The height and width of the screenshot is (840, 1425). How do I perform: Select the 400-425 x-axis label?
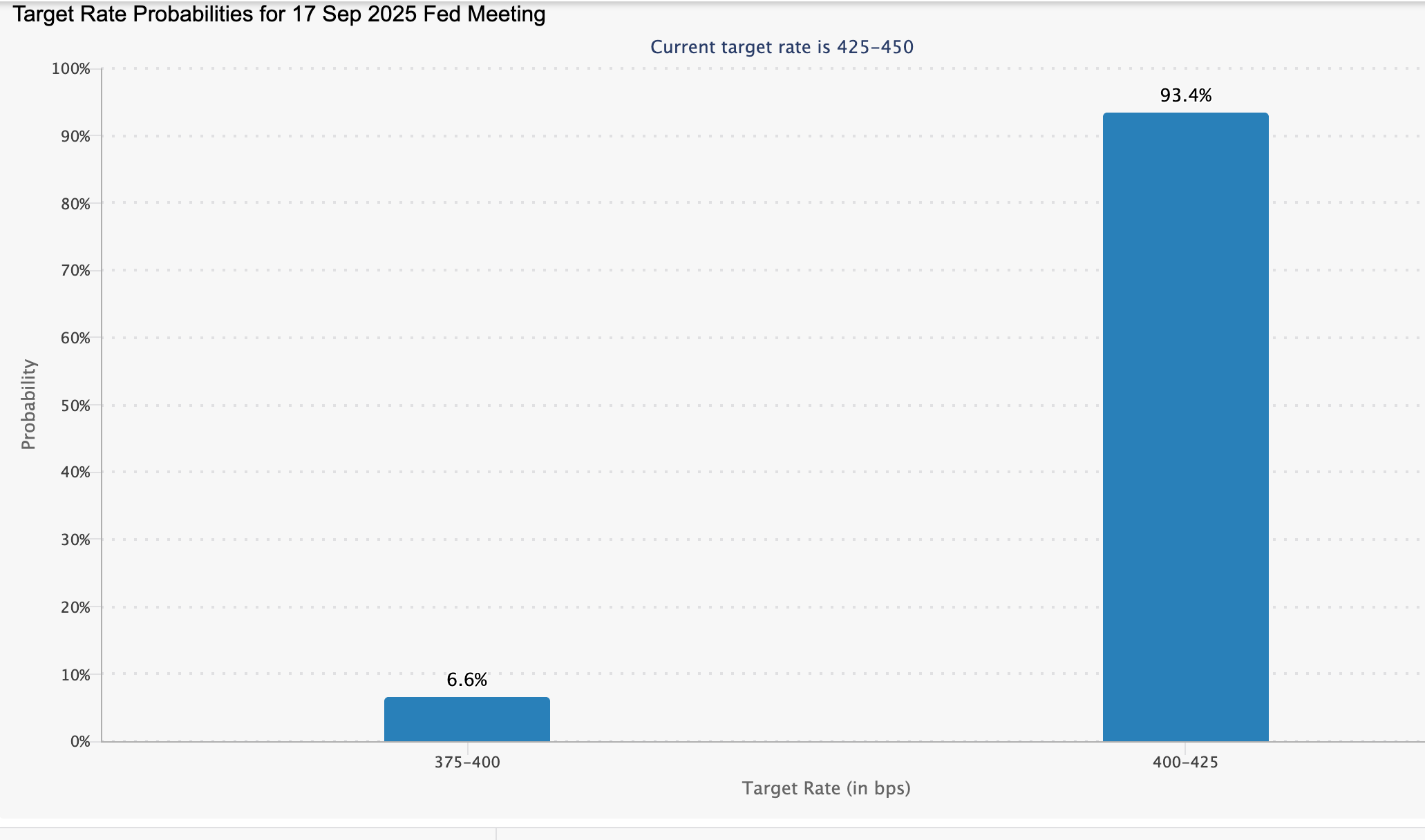[1185, 763]
